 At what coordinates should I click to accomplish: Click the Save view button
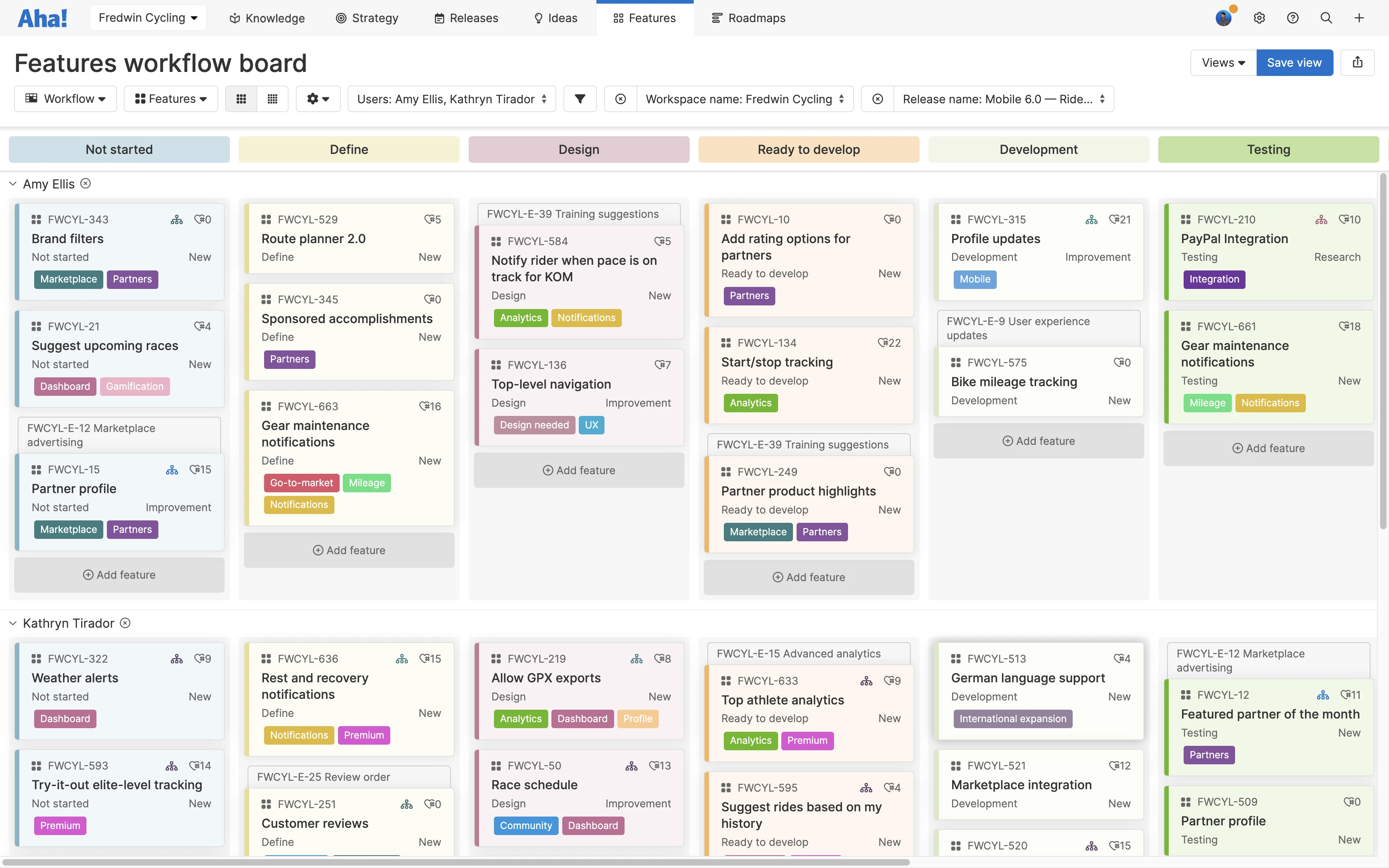(x=1294, y=63)
